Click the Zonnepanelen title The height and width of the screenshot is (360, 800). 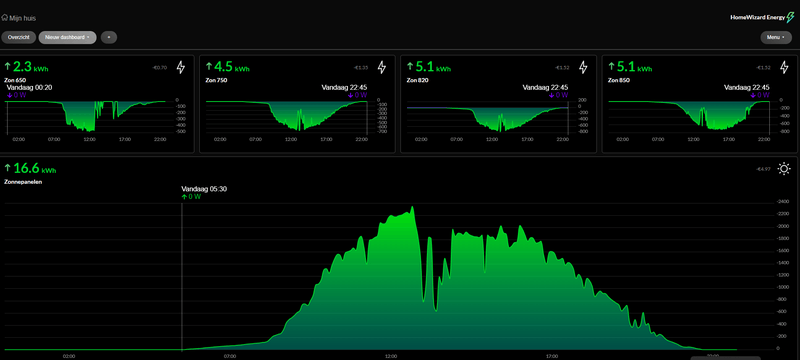(23, 182)
